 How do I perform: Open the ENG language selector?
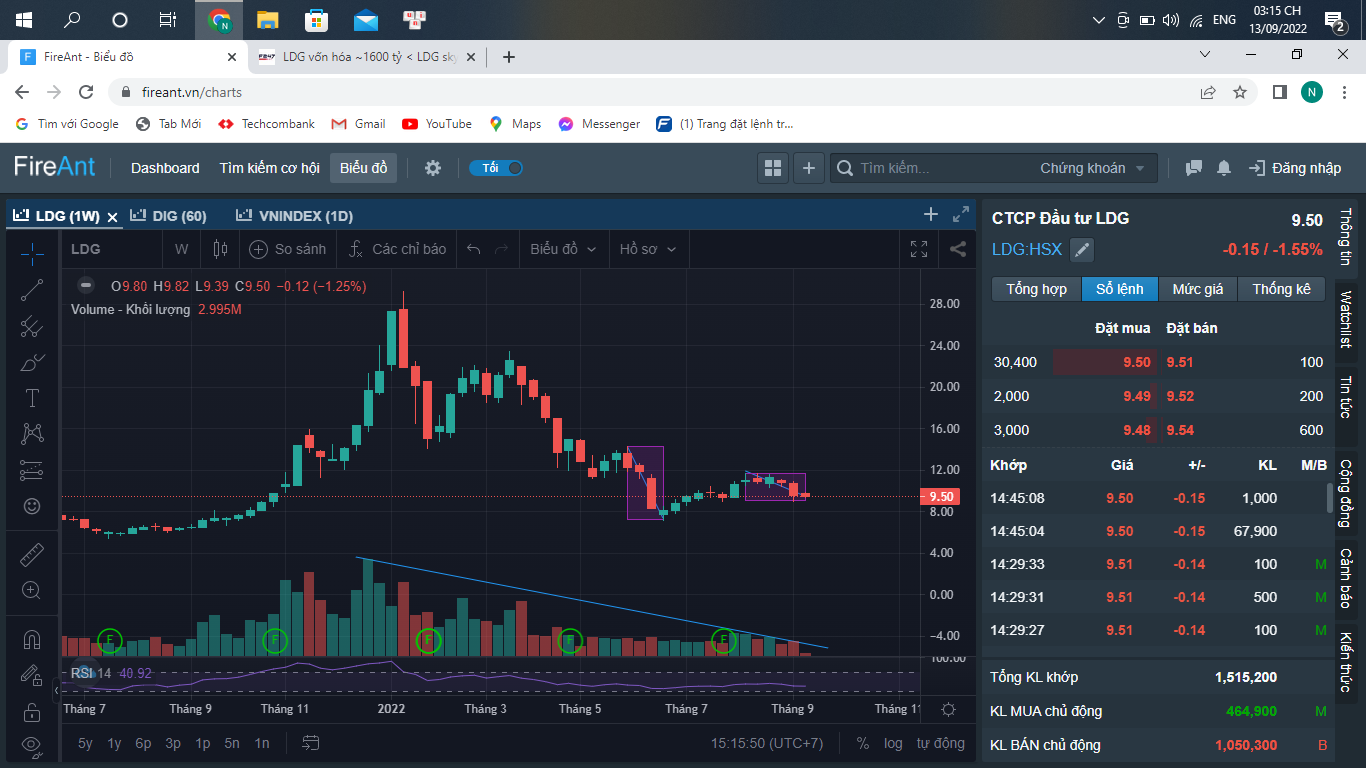point(1224,20)
